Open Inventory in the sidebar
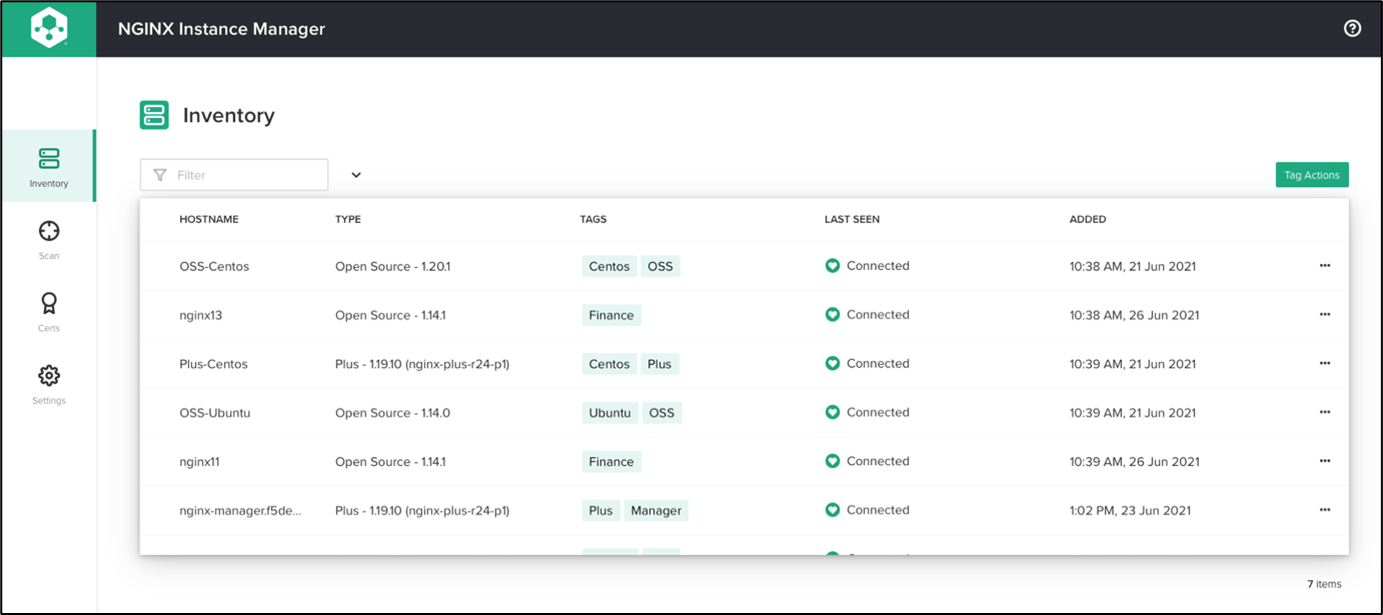Screen dimensions: 1383x615 (49, 167)
